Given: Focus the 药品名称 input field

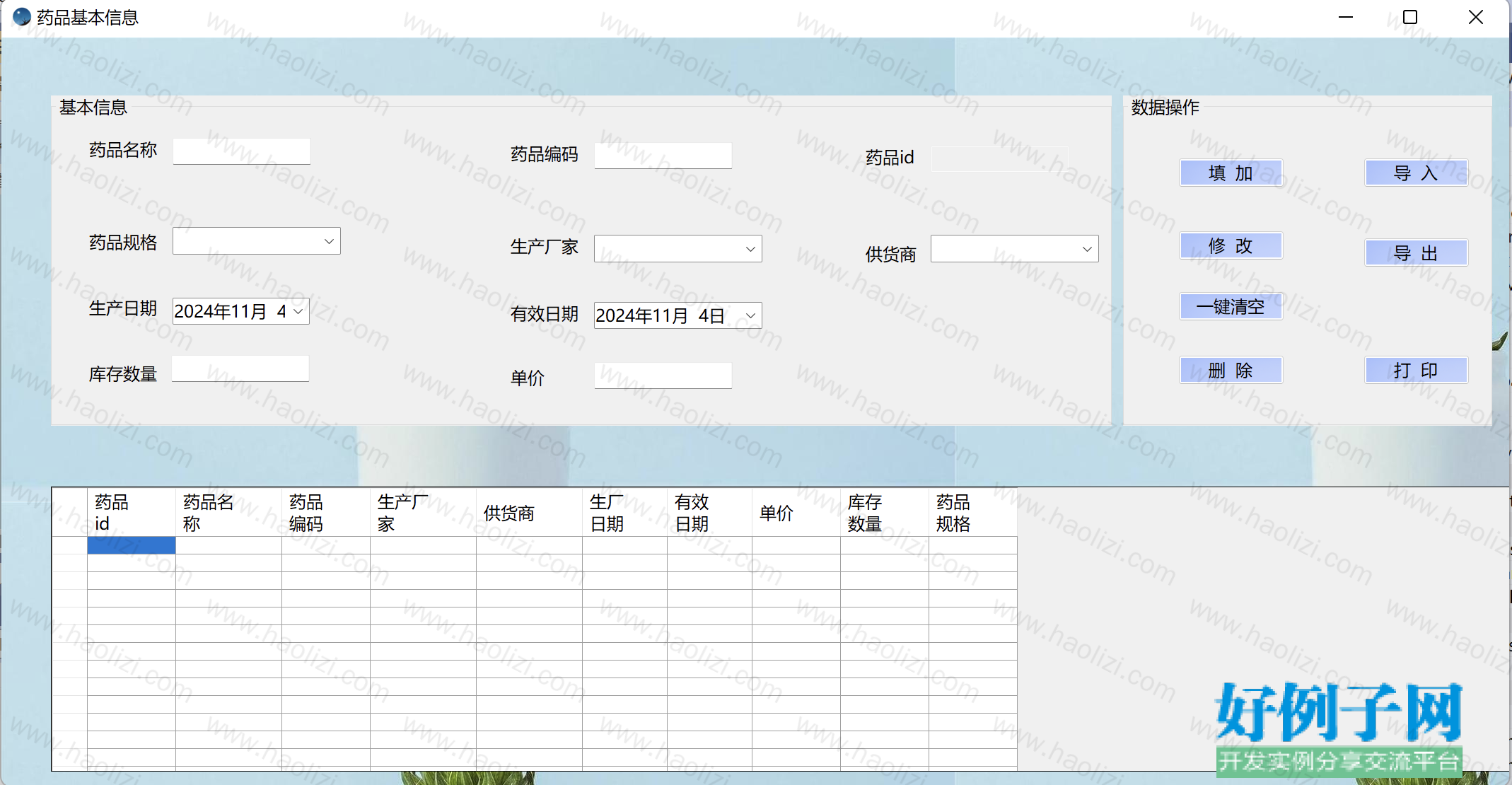Looking at the screenshot, I should 241,151.
